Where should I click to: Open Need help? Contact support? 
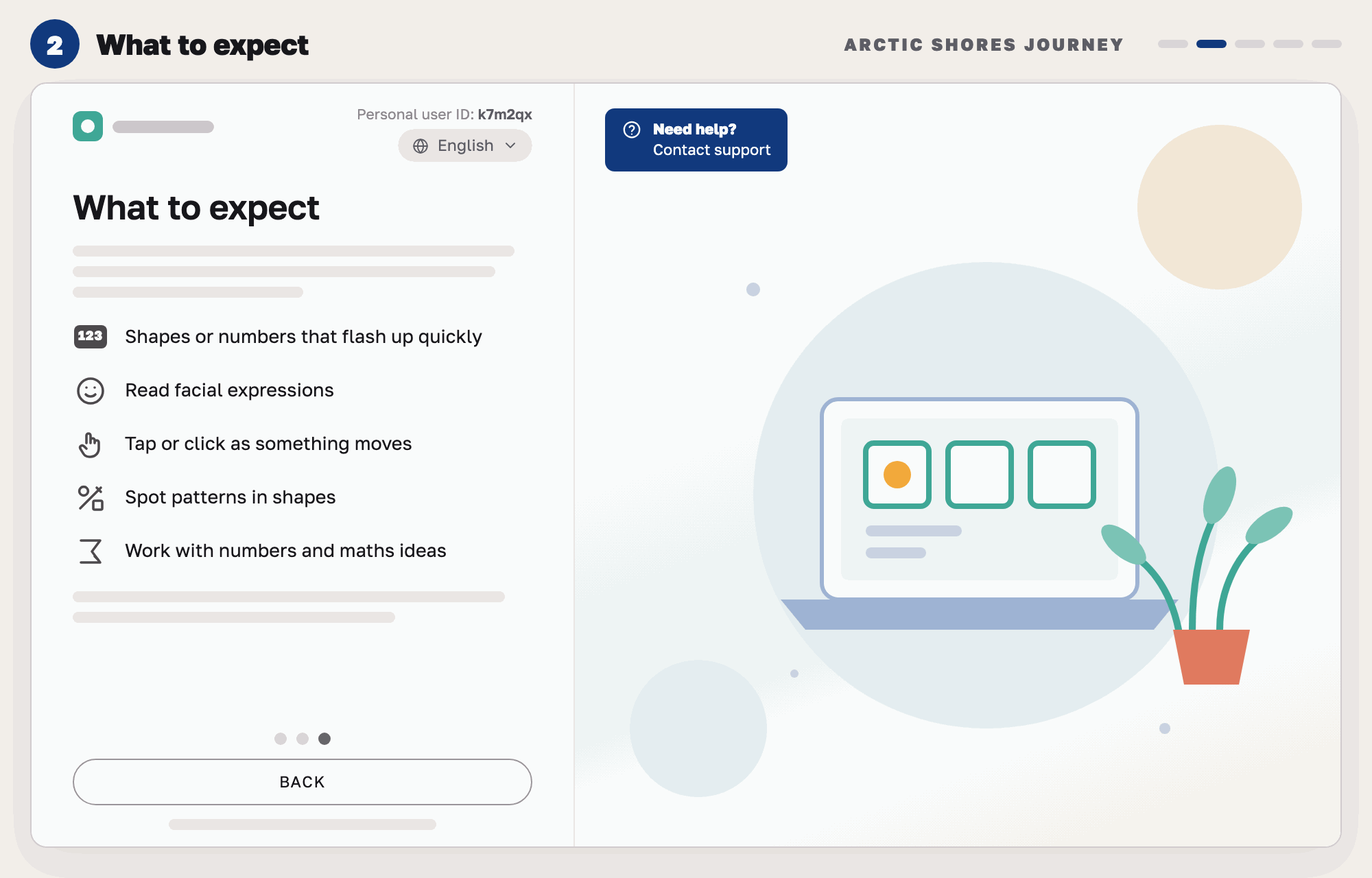coord(696,140)
